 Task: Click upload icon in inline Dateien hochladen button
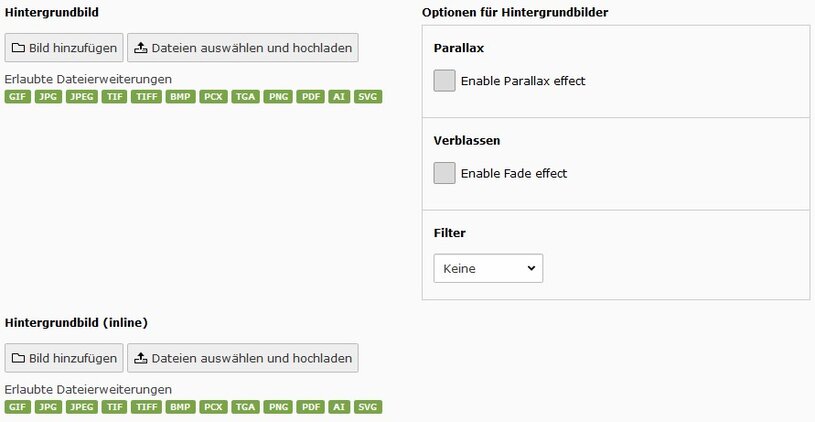click(x=141, y=358)
